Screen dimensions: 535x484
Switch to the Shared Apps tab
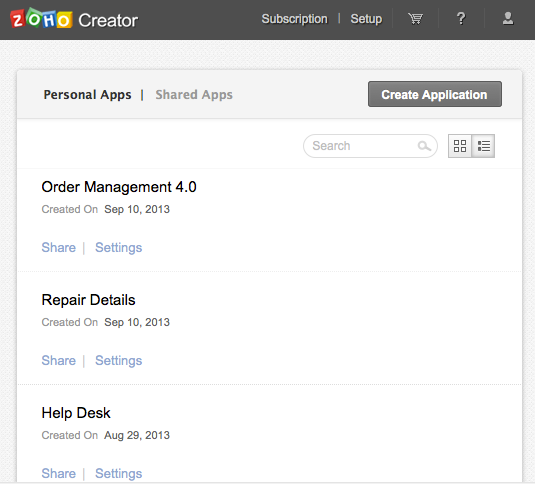click(194, 95)
